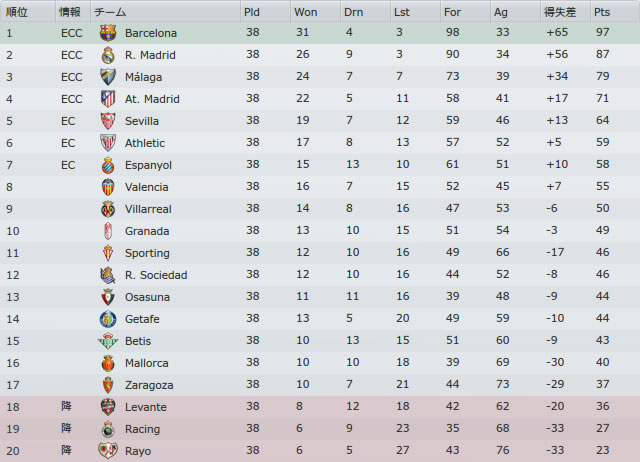This screenshot has width=640, height=462.
Task: Click the Barcelona club crest icon
Action: tap(108, 33)
